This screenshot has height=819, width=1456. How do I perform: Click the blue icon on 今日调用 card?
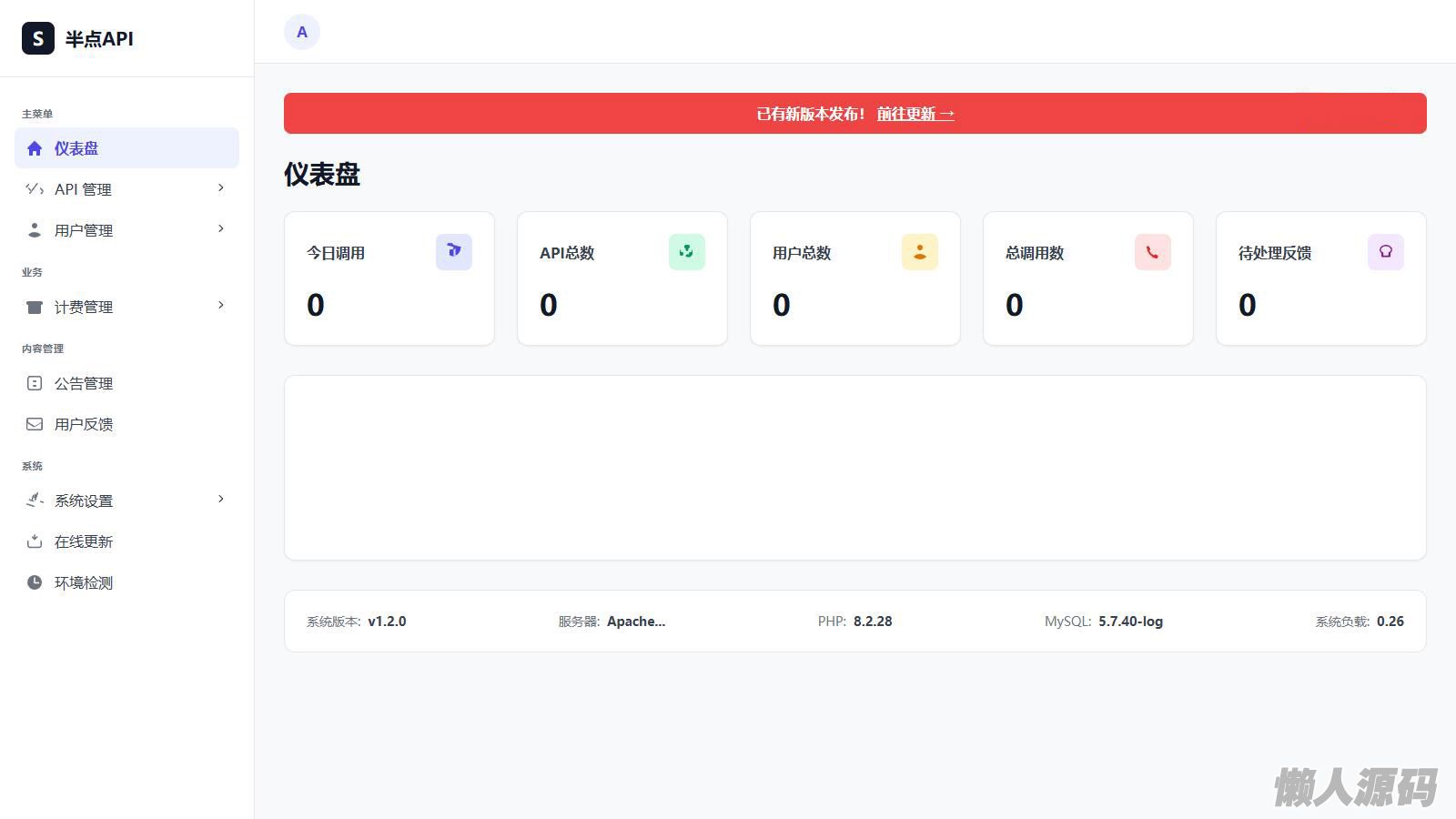(454, 252)
